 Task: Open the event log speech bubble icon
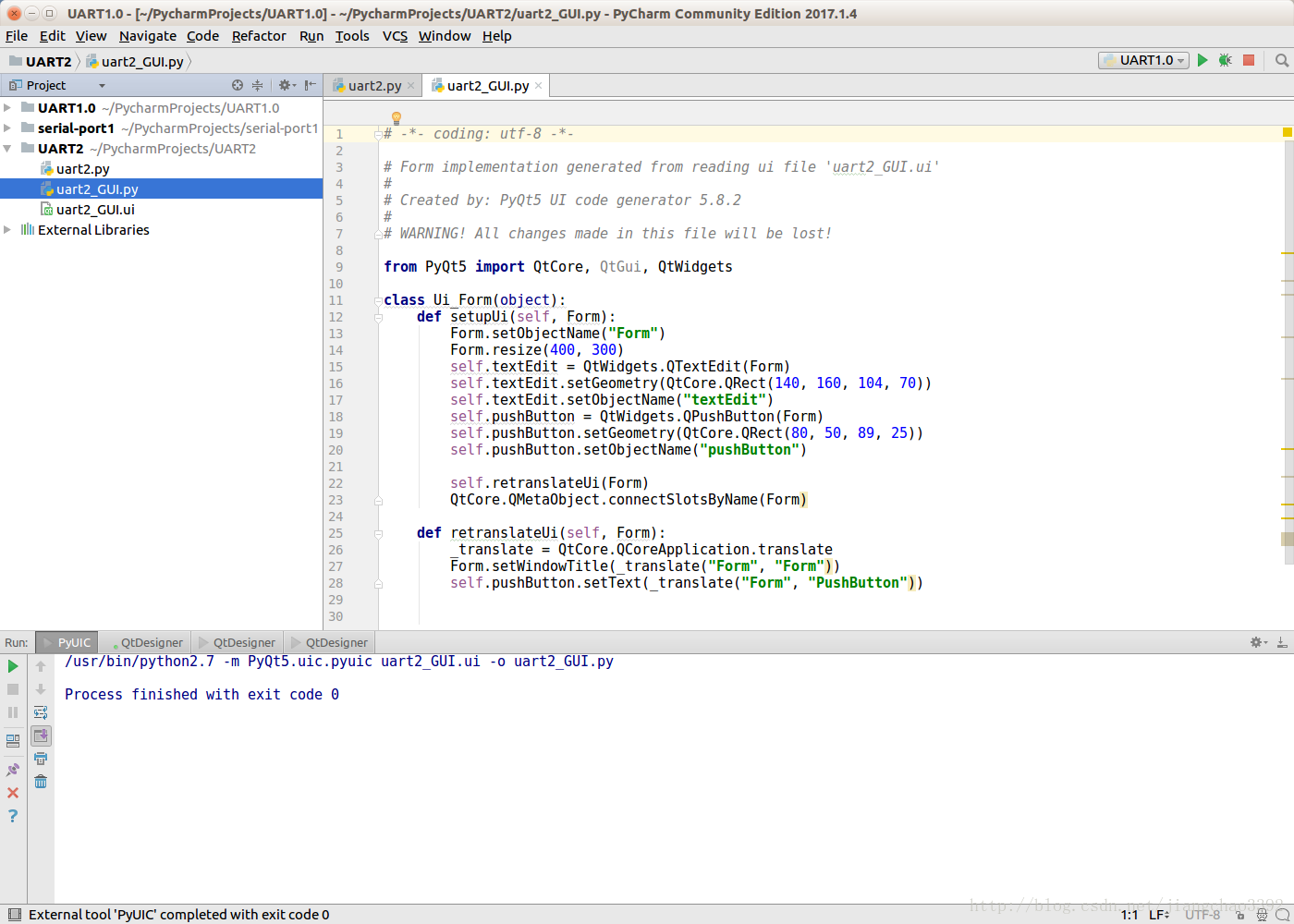tap(1282, 915)
